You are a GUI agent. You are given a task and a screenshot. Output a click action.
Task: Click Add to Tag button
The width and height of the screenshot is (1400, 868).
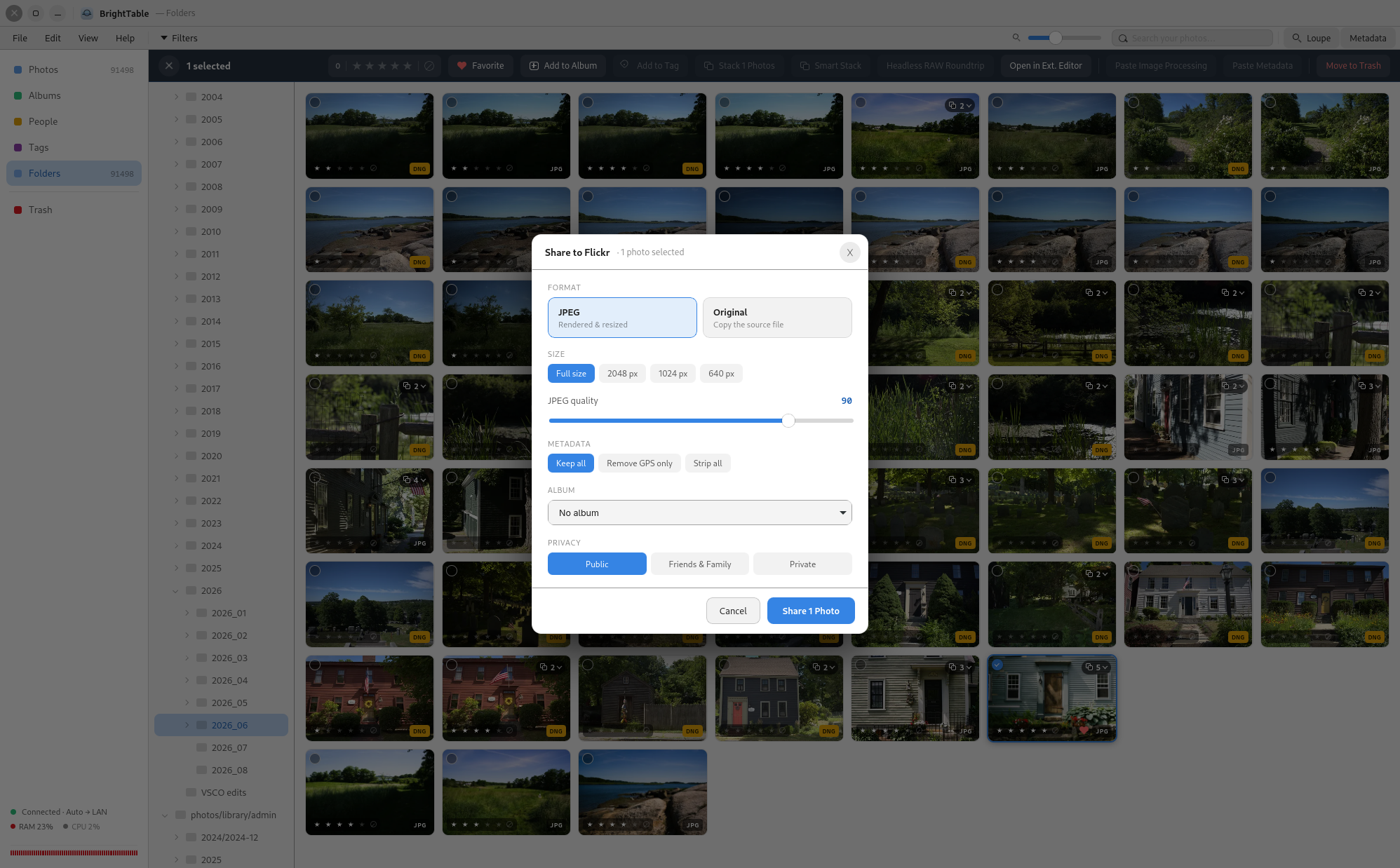coord(649,66)
